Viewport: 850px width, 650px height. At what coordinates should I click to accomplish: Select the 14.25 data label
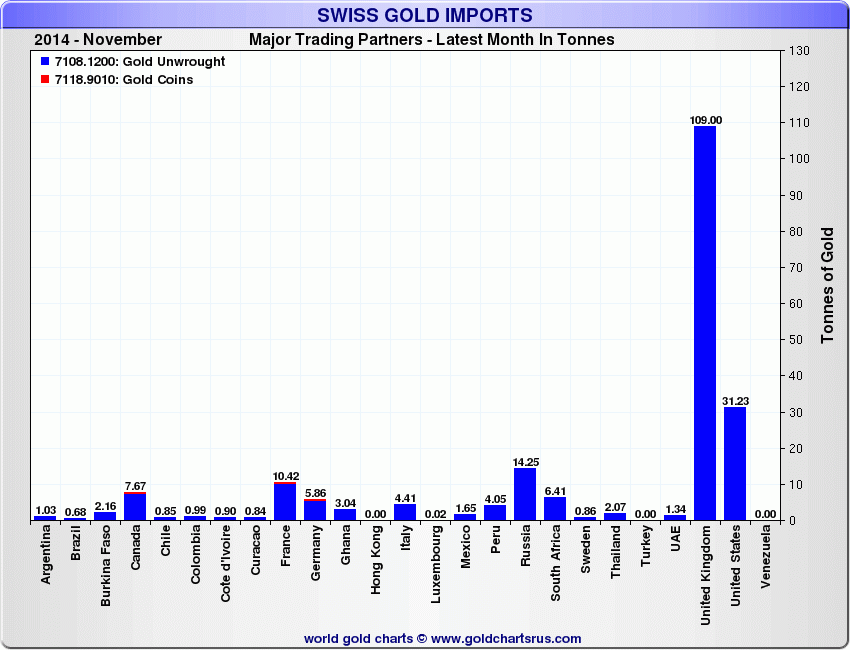[x=525, y=462]
